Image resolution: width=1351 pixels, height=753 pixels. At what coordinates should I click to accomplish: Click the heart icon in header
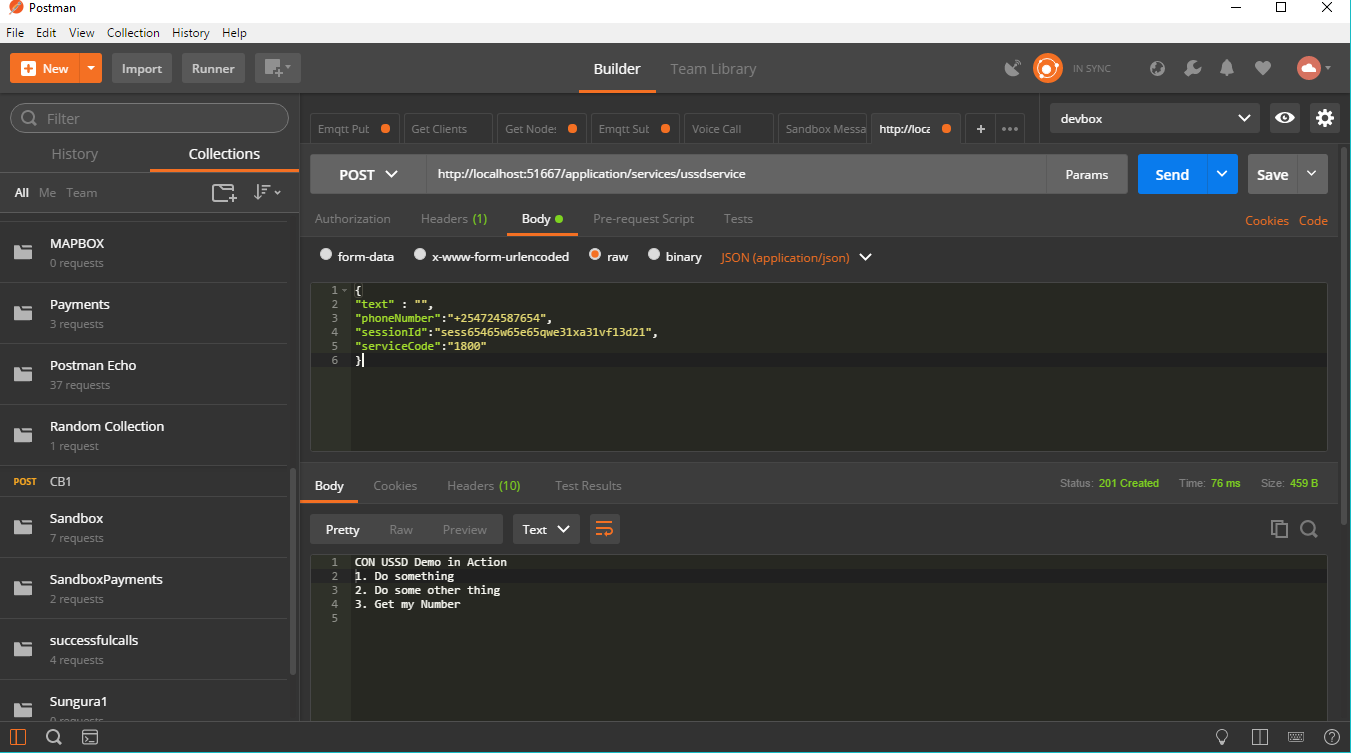click(x=1262, y=69)
